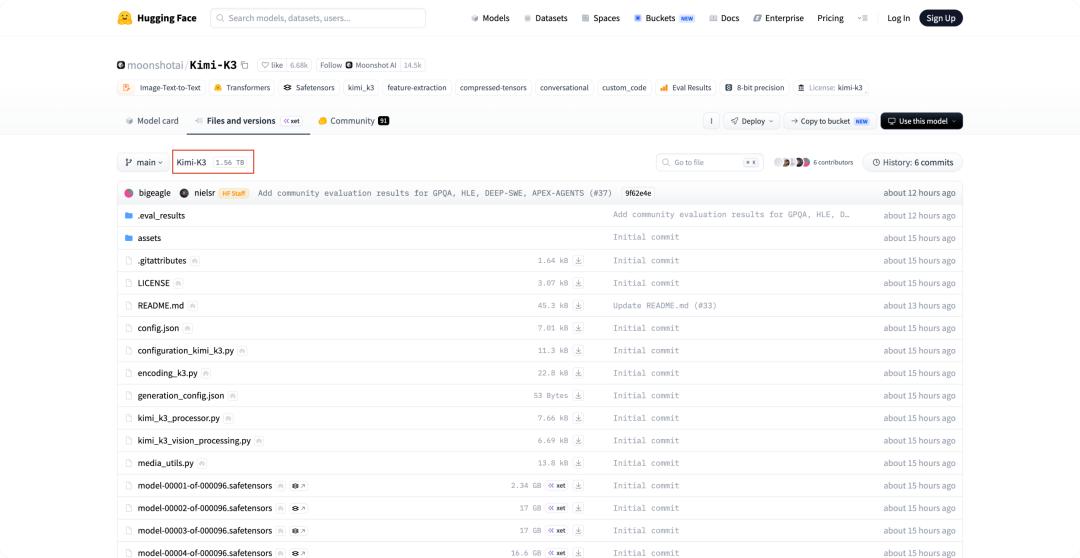Go to Models in top navigation
This screenshot has height=558, width=1080.
(490, 19)
